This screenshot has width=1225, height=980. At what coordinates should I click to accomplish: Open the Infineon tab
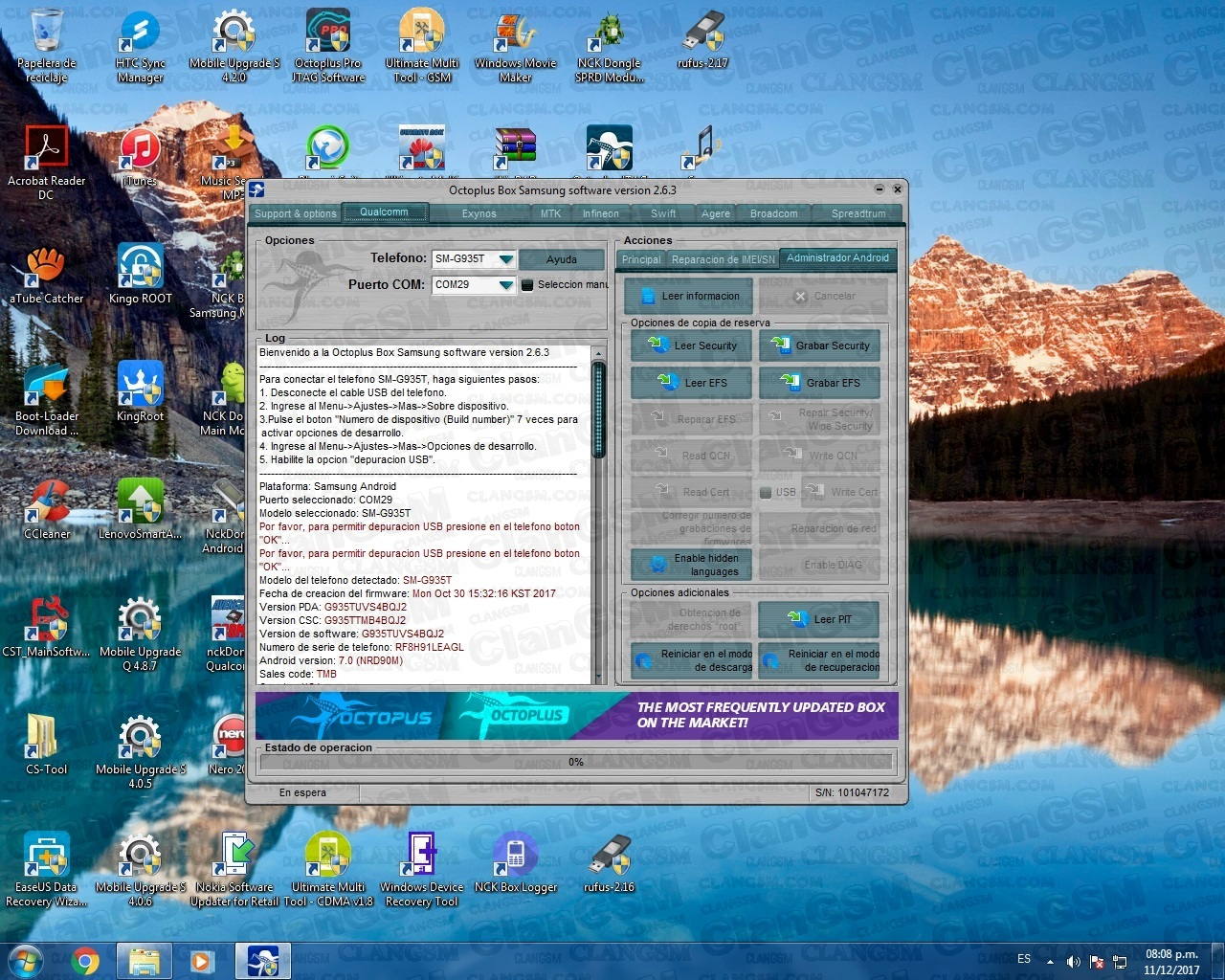point(601,213)
